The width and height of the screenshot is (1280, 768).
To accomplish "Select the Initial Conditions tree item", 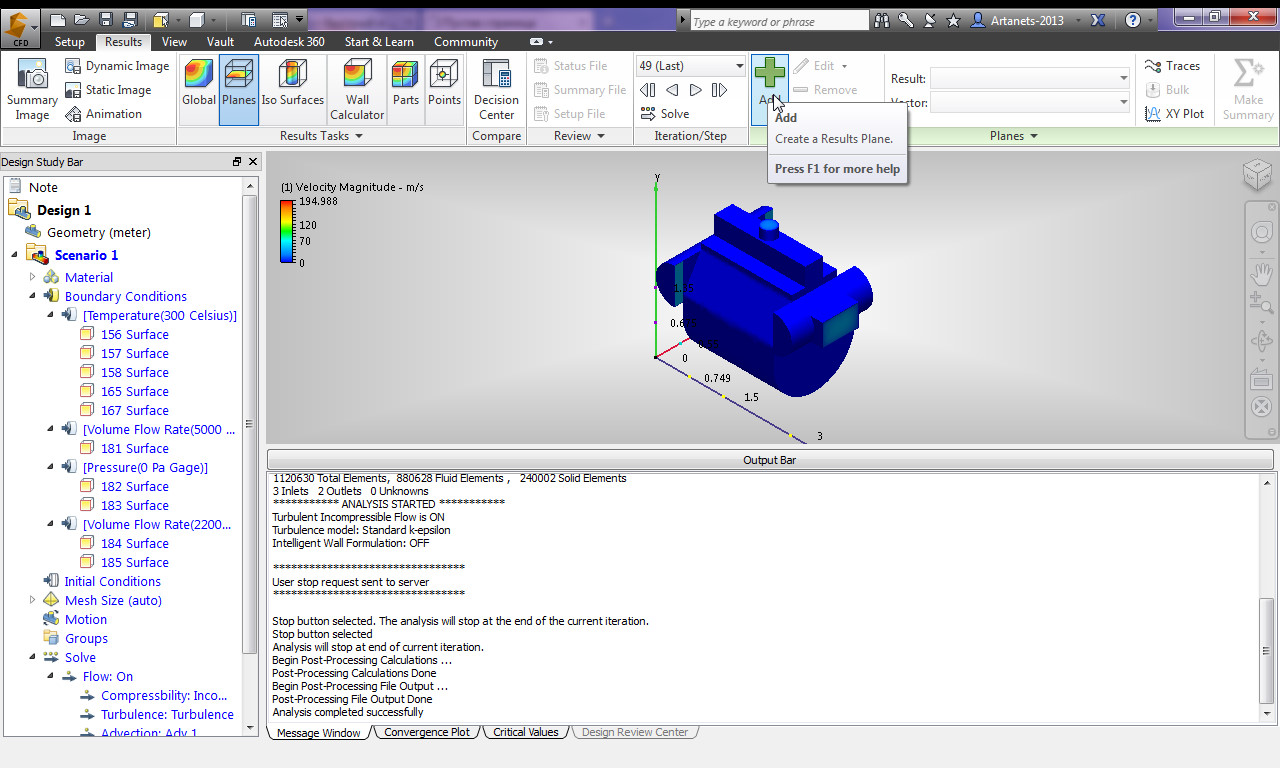I will (x=112, y=582).
